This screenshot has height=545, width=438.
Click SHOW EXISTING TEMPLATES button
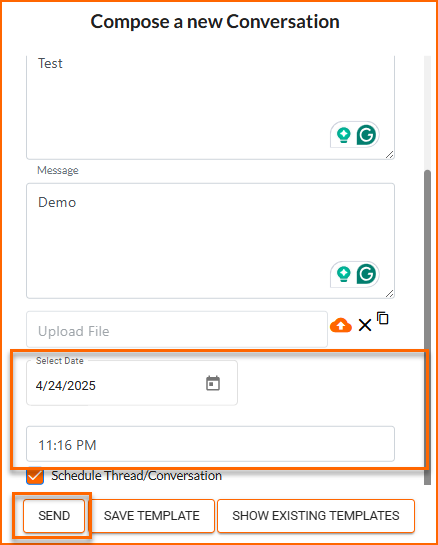click(316, 516)
